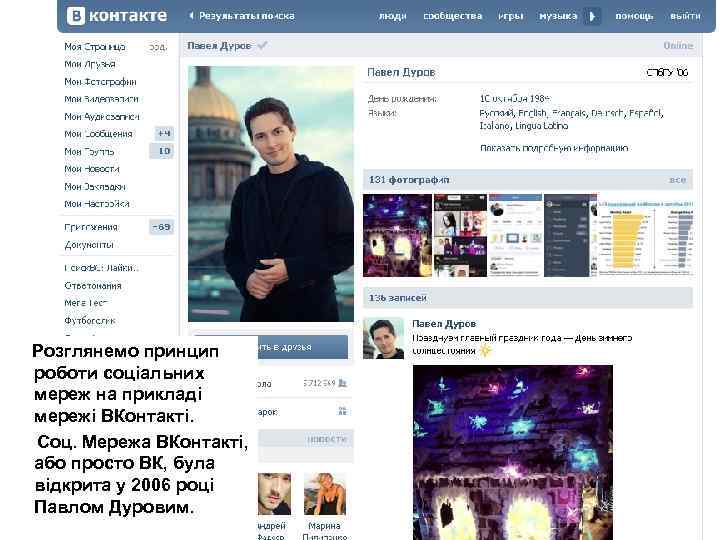This screenshot has width=720, height=540.
Task: Click the Павел Дуров author name on post
Action: [x=444, y=324]
